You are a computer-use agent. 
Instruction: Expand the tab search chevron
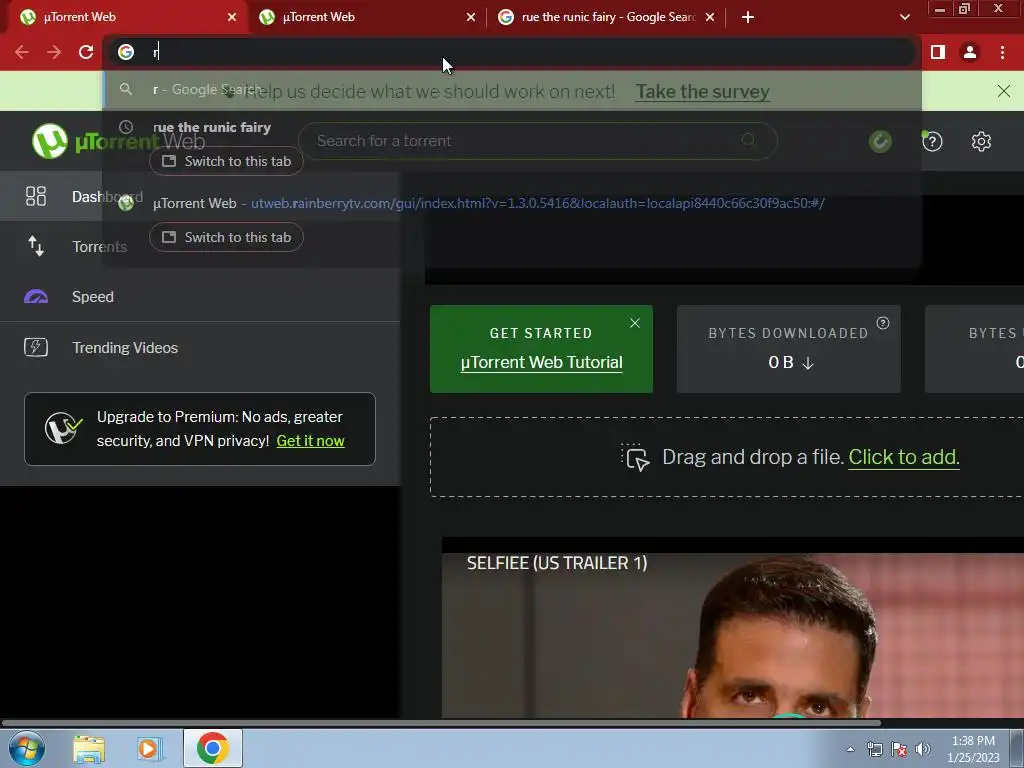[x=904, y=17]
